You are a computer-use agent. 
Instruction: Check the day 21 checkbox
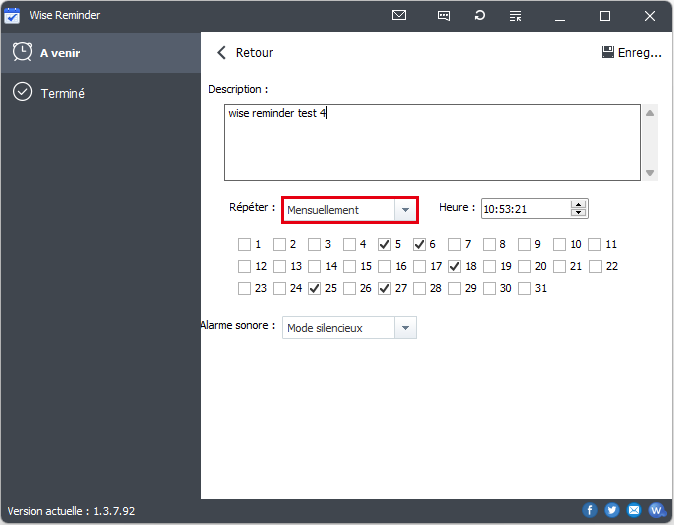(x=559, y=267)
